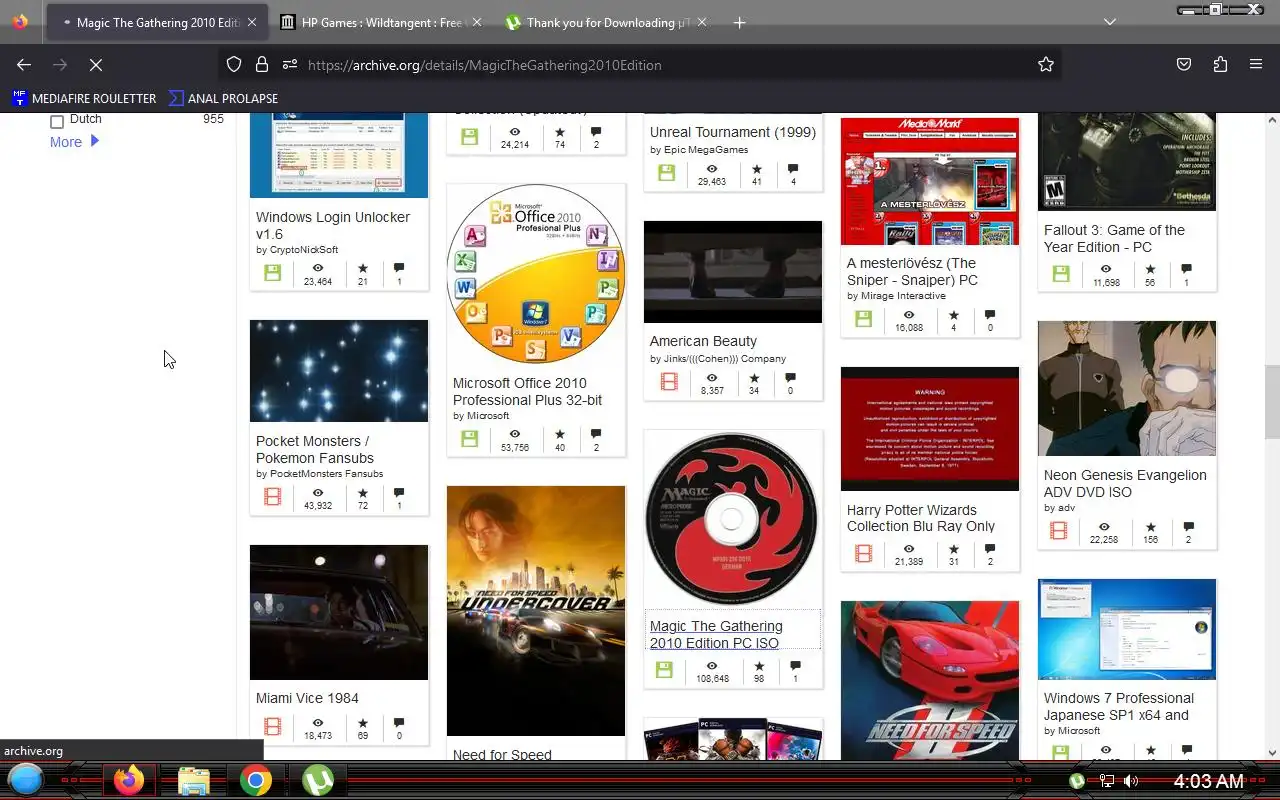Screen dimensions: 1280x800
Task: Click Magic The Gathering disc thumbnail
Action: 732,519
